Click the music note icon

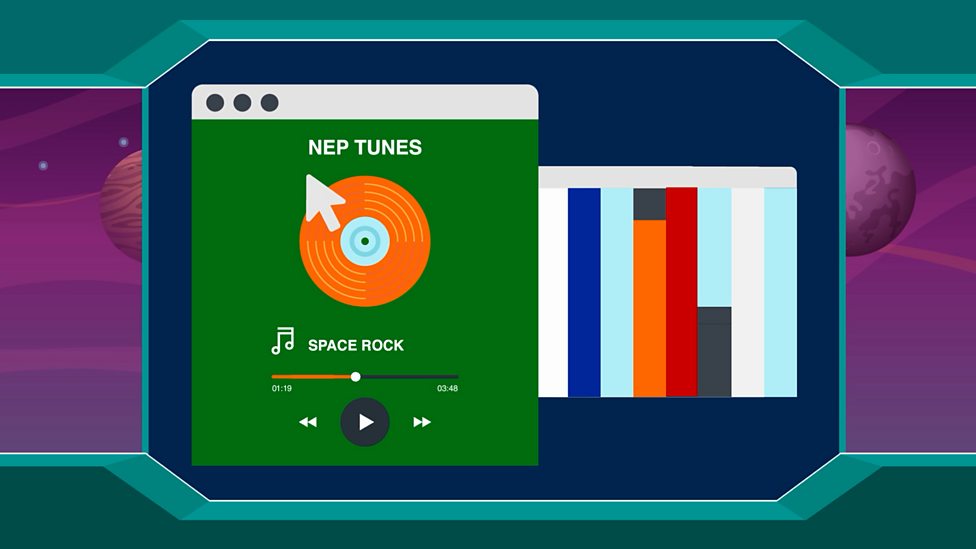283,341
